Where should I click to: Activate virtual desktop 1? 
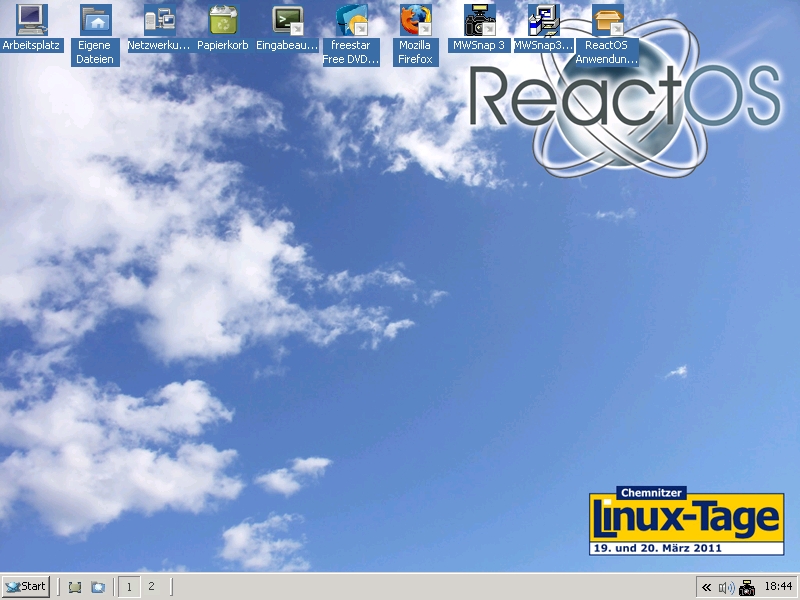[128, 587]
